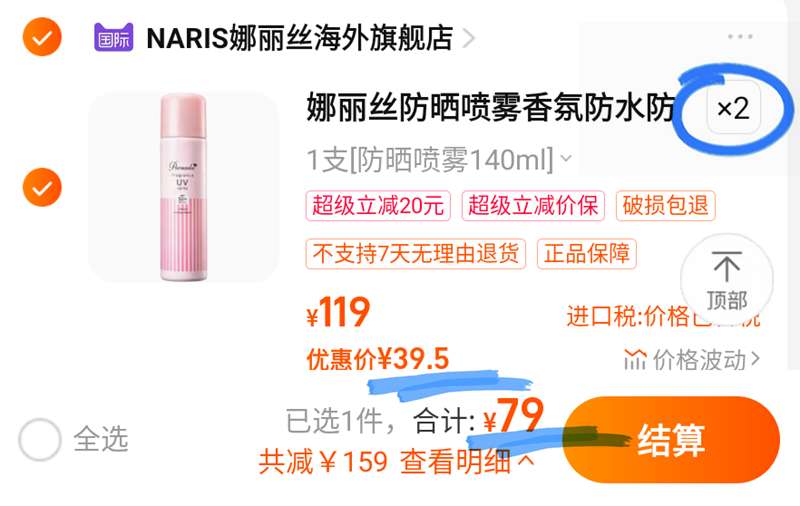Open the three-dots more options menu

pyautogui.click(x=740, y=37)
